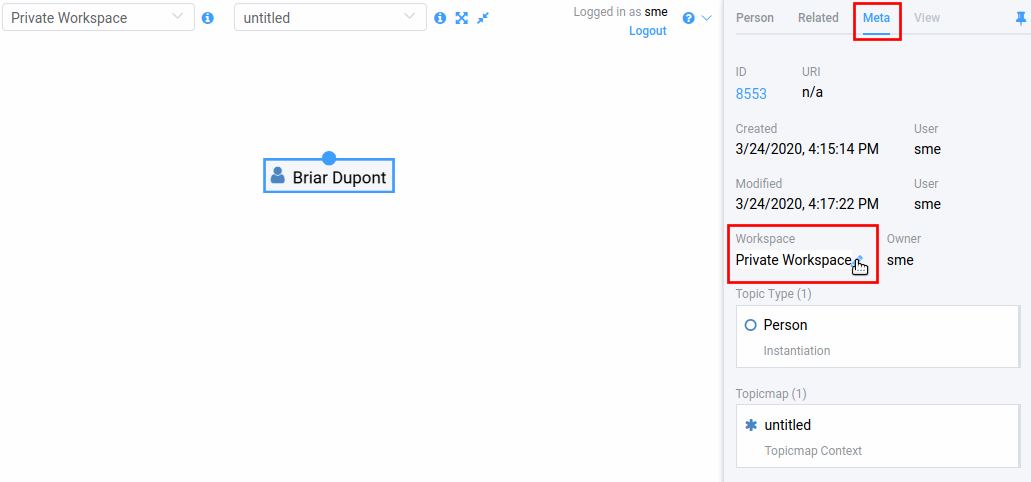Click the untitled topicmap info icon
This screenshot has height=482, width=1031.
point(440,18)
